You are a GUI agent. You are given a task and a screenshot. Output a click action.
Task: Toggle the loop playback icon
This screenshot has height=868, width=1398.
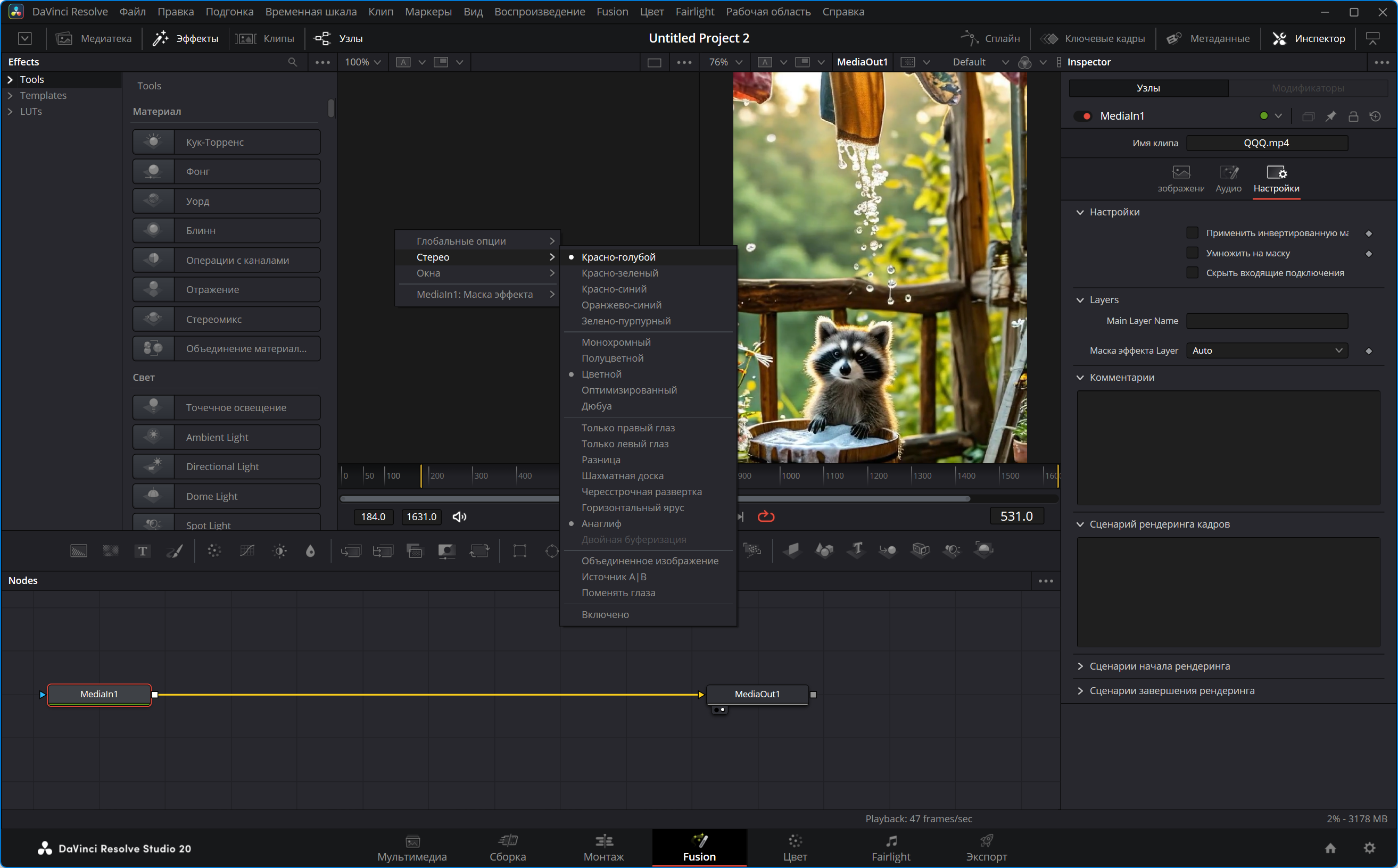(x=766, y=516)
